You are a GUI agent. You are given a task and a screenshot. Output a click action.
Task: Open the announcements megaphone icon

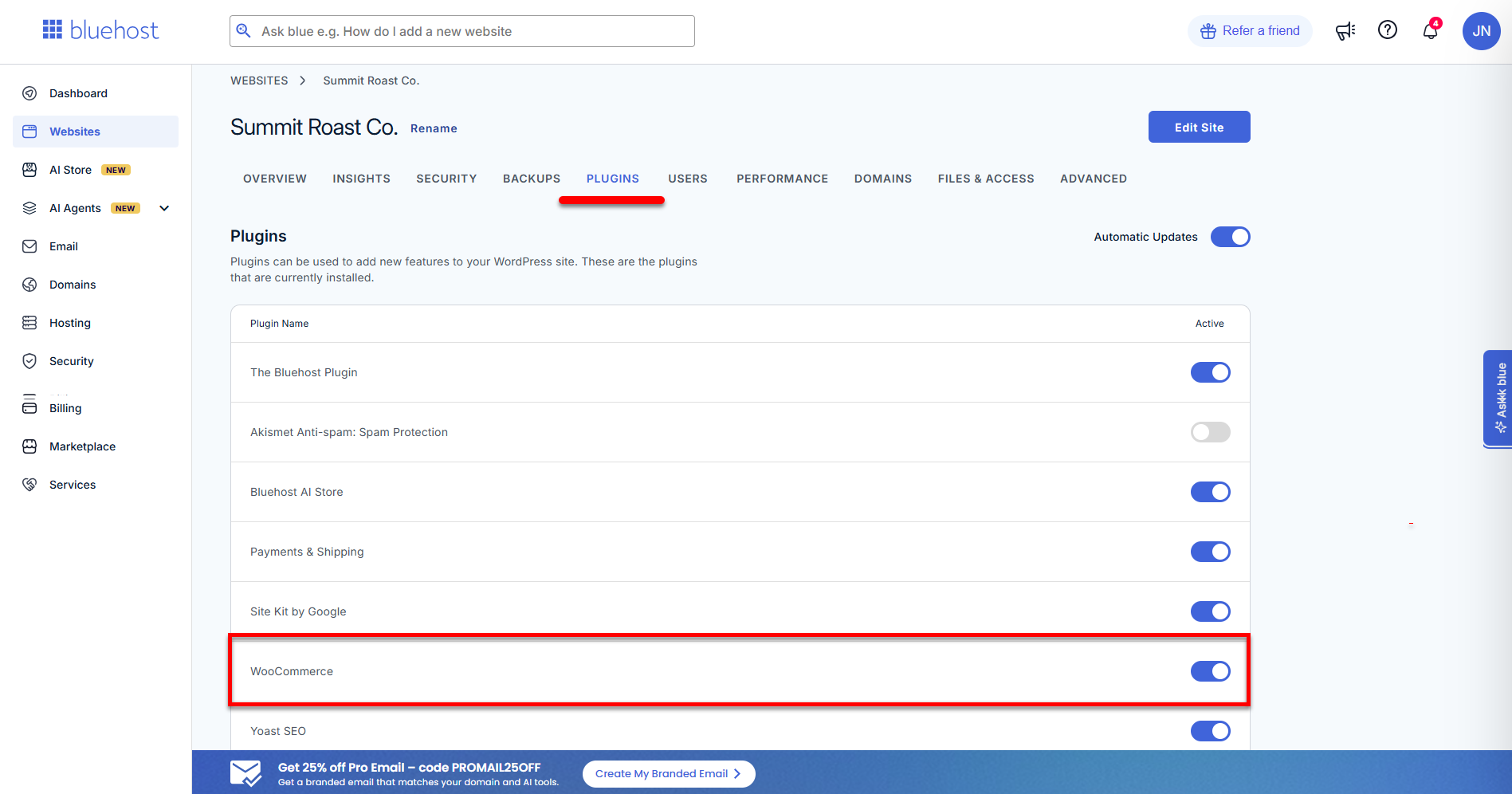coord(1345,31)
